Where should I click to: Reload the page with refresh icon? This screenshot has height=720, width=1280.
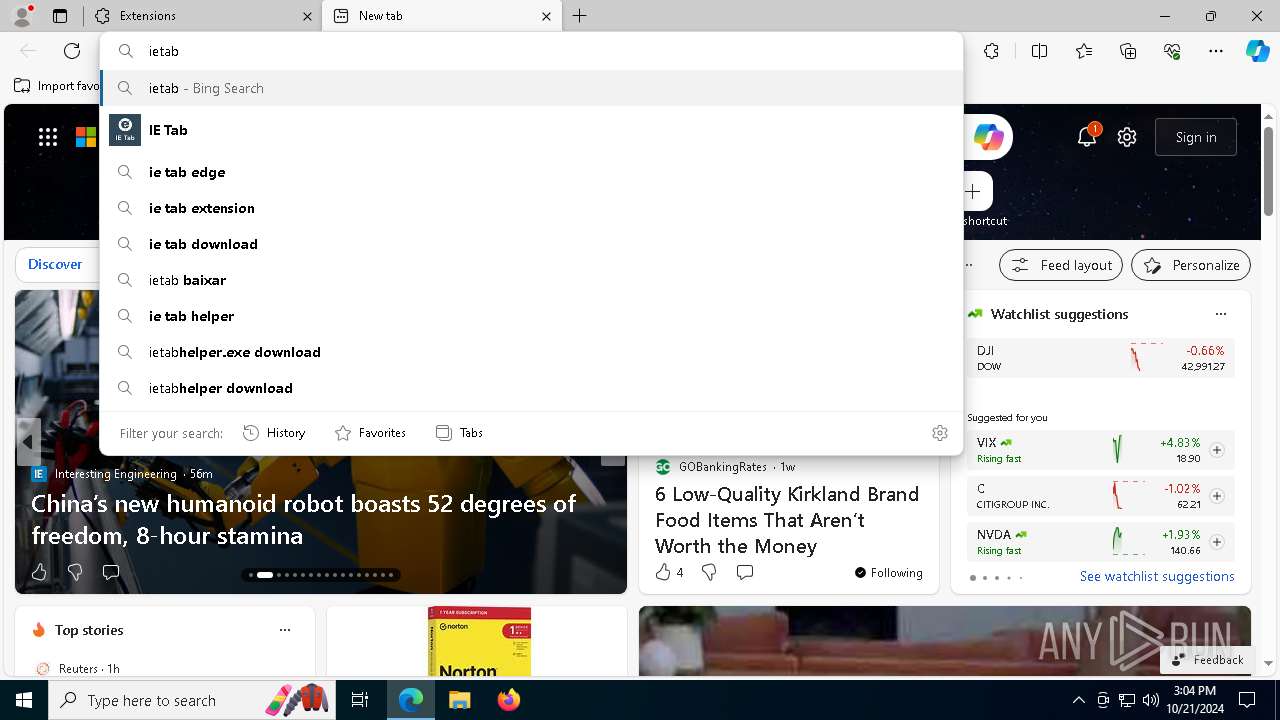(72, 51)
